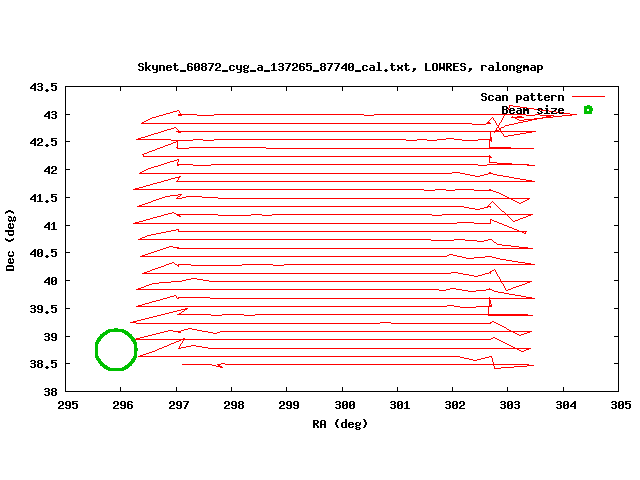Click the y-axis tick label 38.5
Screen dimensions: 640x480
pyautogui.click(x=44, y=364)
